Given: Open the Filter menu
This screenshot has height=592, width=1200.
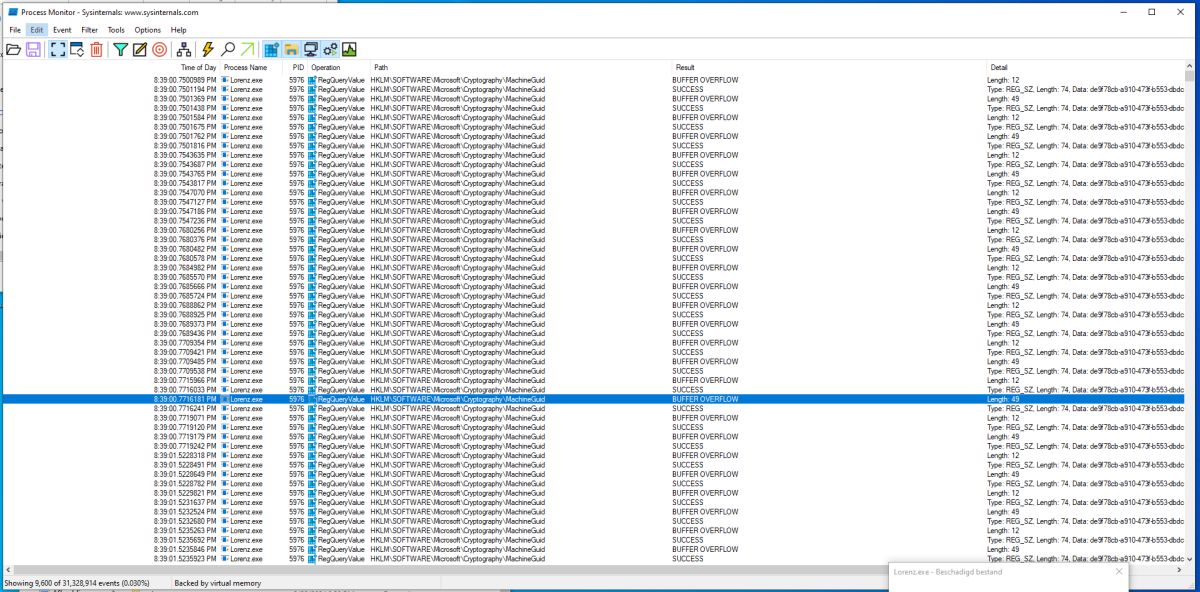Looking at the screenshot, I should [x=90, y=30].
